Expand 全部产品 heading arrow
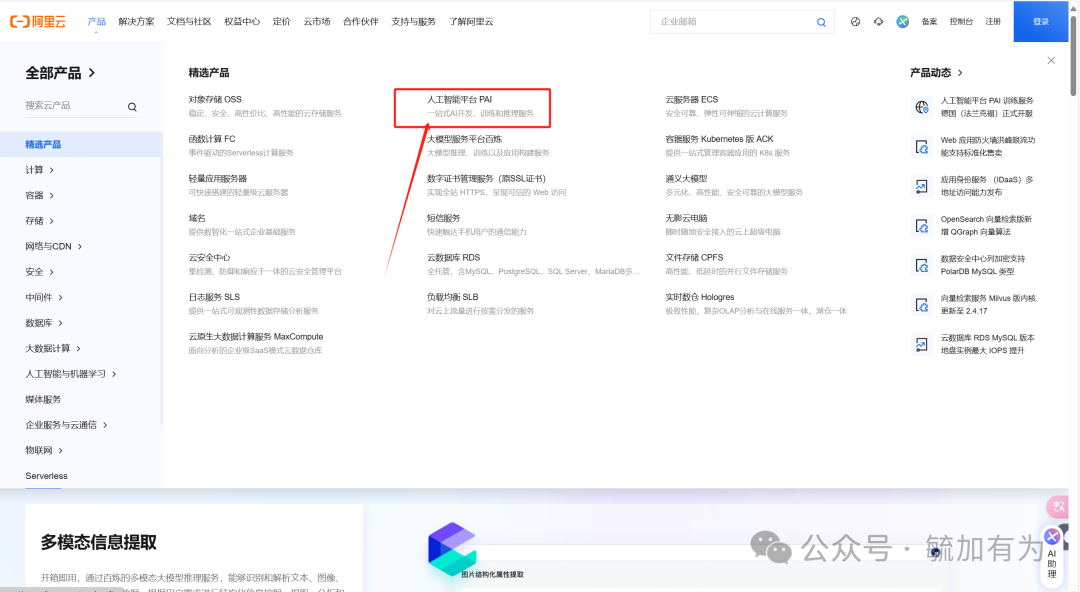 coord(92,72)
